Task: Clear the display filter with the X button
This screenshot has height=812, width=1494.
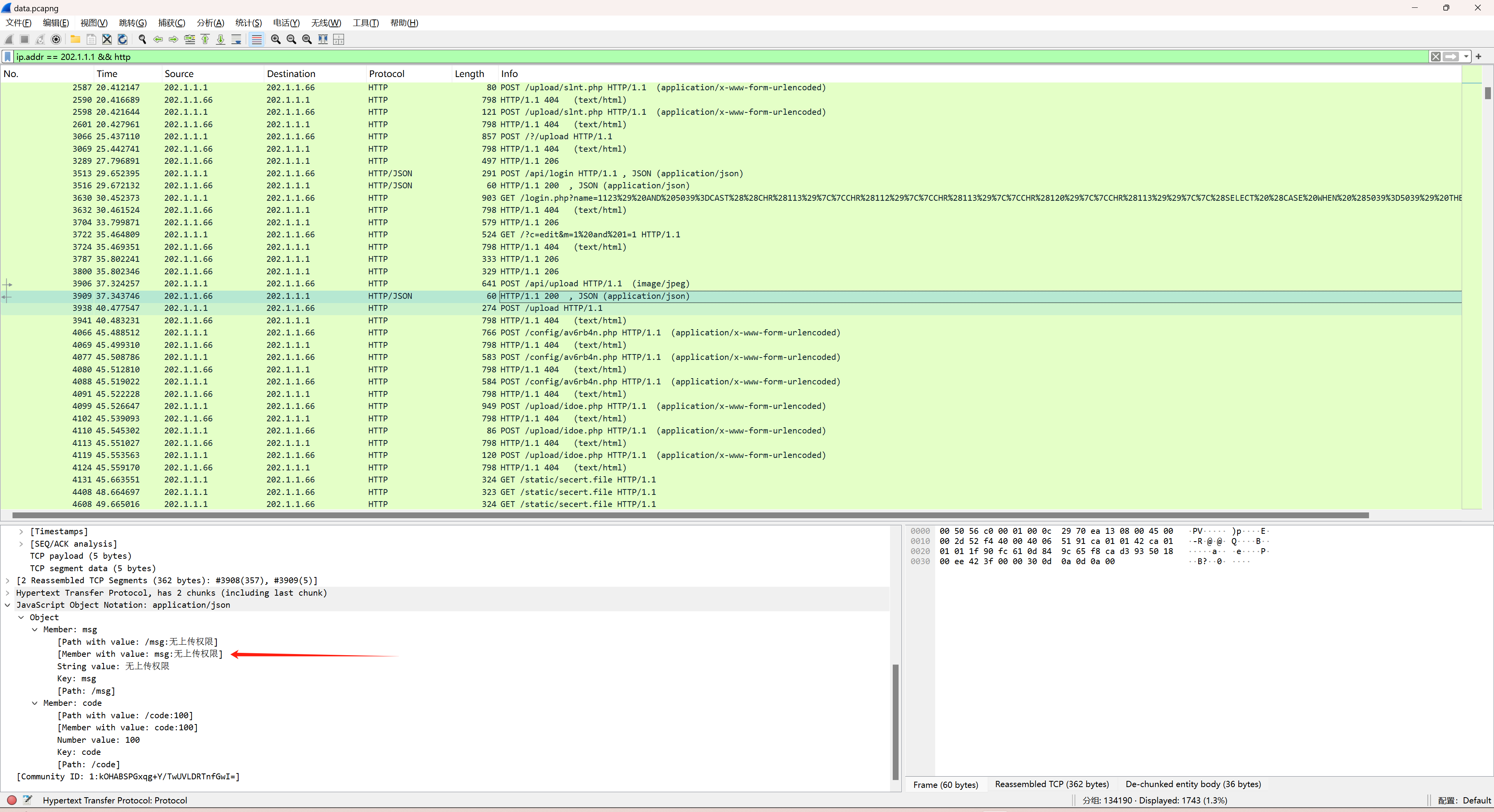Action: pos(1435,57)
